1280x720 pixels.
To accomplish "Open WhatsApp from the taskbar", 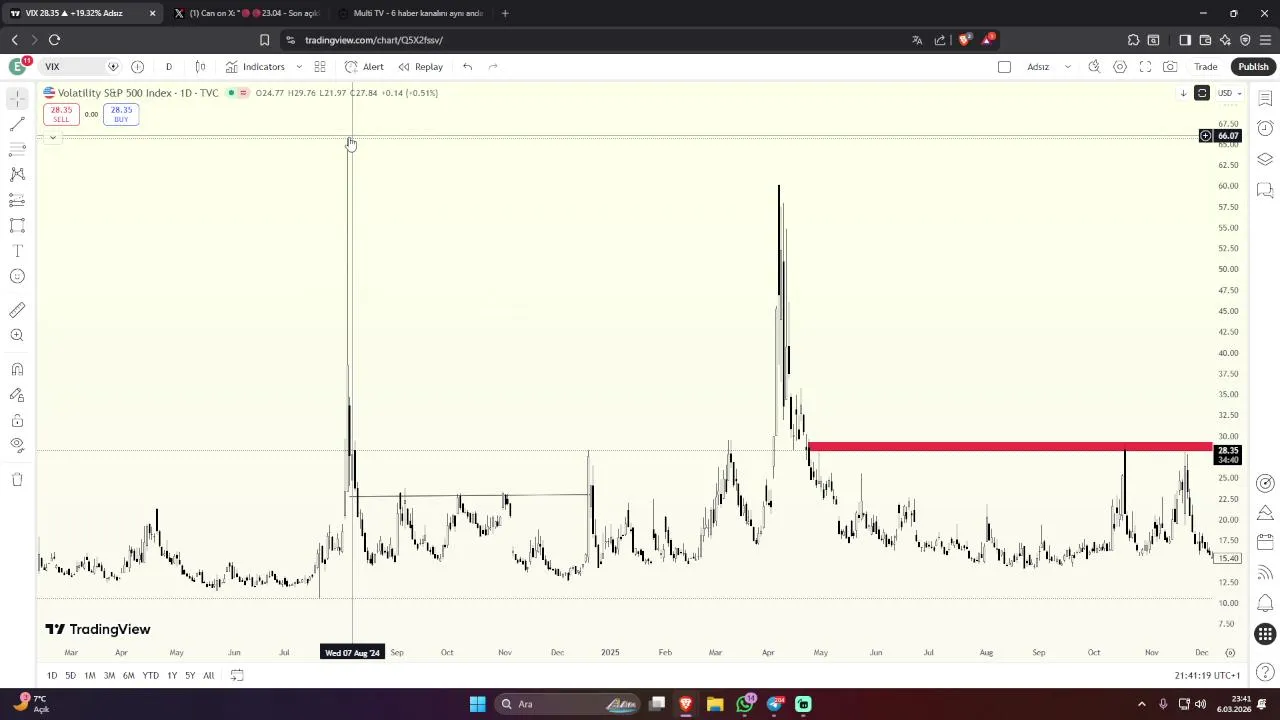I will point(745,704).
